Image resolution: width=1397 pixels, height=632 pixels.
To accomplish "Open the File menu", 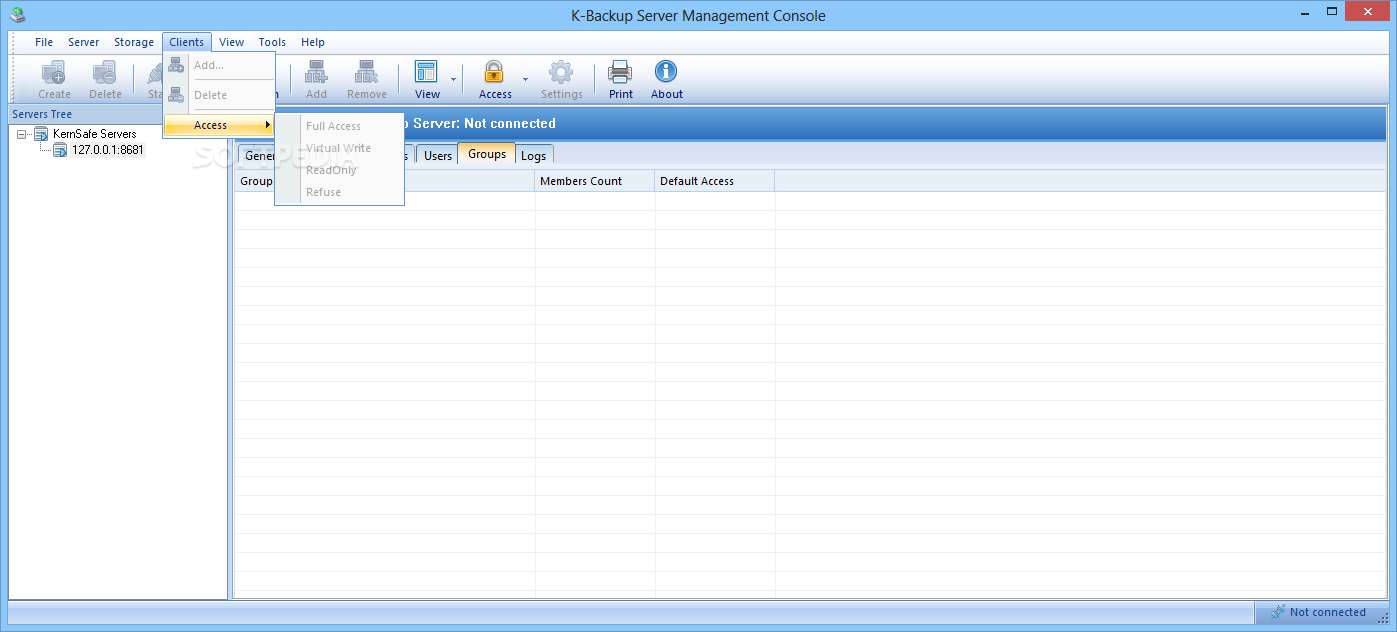I will (x=44, y=42).
